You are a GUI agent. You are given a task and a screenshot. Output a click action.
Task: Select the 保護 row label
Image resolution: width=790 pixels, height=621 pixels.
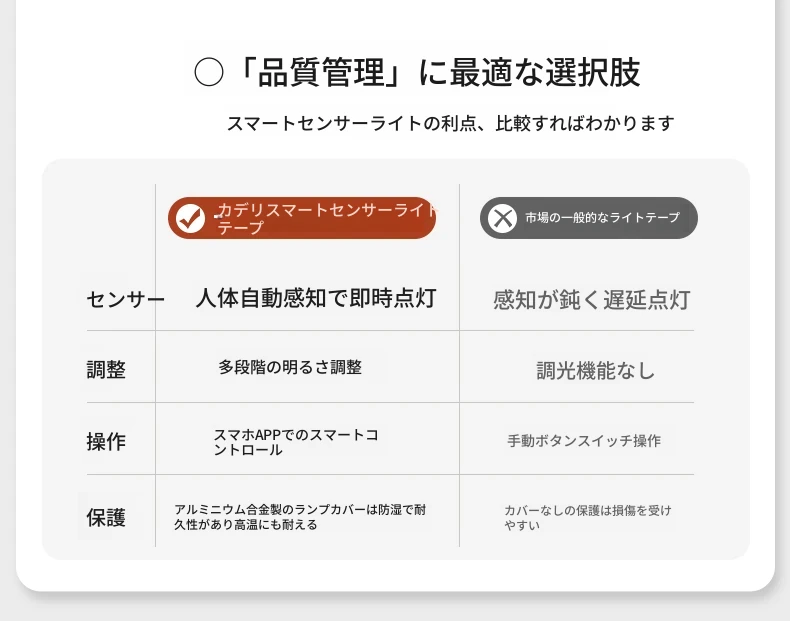[x=106, y=517]
